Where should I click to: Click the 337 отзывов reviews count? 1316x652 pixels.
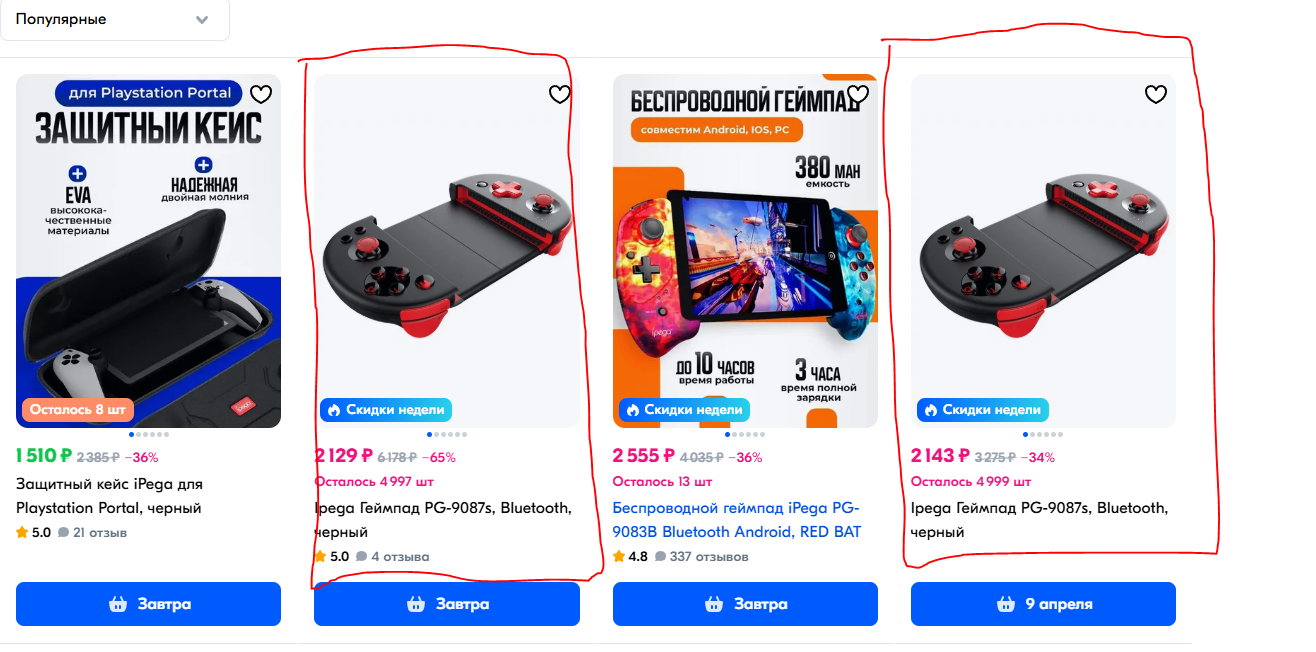point(709,557)
